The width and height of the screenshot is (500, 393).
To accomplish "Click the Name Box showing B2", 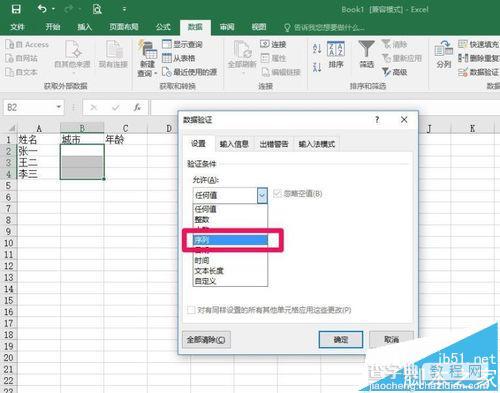I will (29, 107).
